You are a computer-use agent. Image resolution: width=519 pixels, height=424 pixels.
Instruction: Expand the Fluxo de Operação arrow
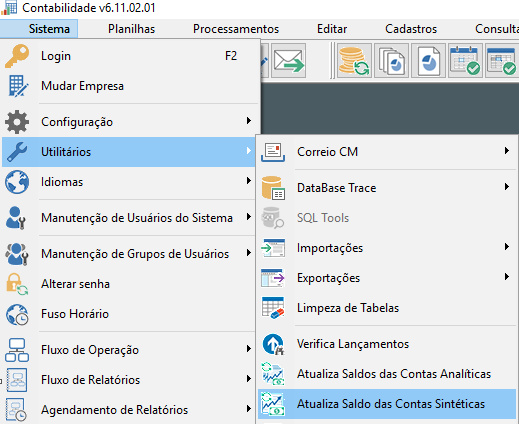249,349
